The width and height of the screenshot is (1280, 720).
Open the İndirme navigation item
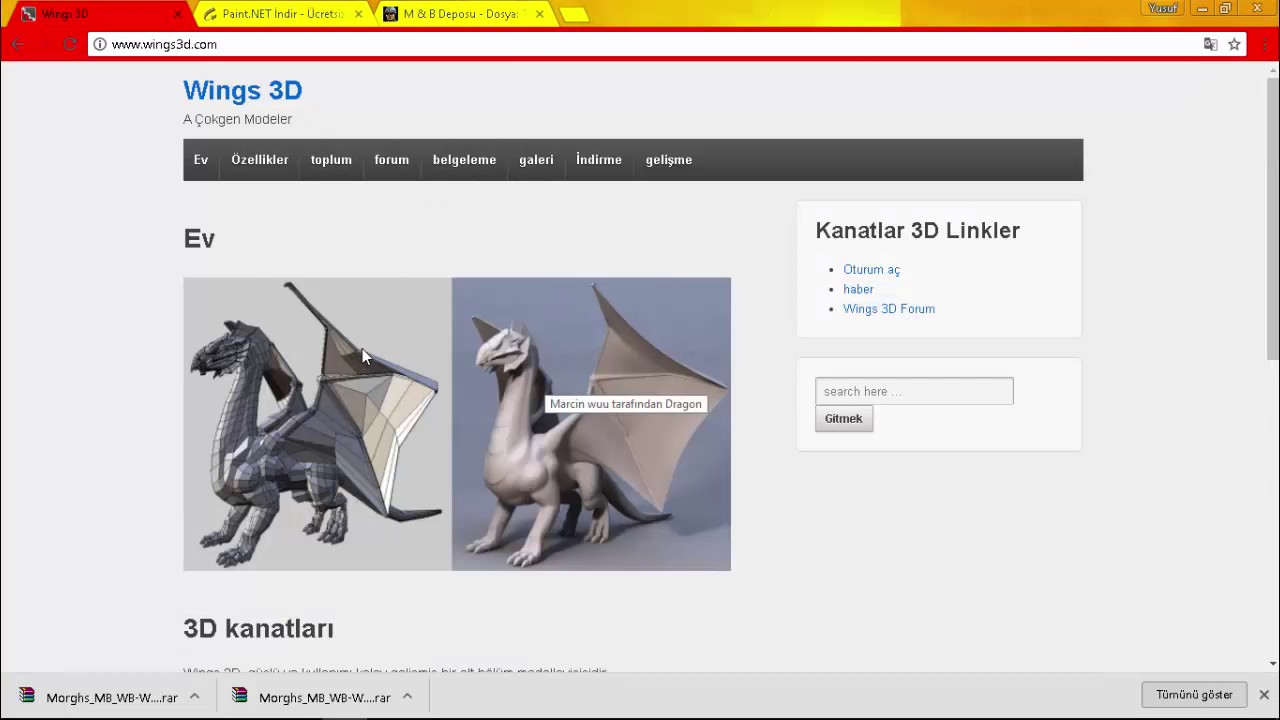click(599, 160)
